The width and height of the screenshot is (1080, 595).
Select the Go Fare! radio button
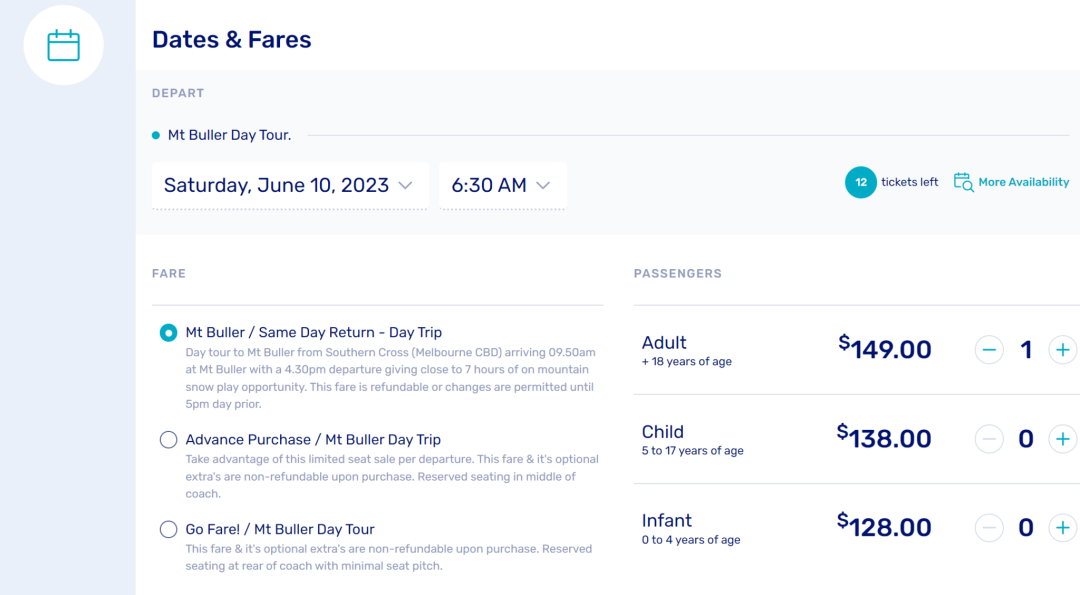coord(168,530)
